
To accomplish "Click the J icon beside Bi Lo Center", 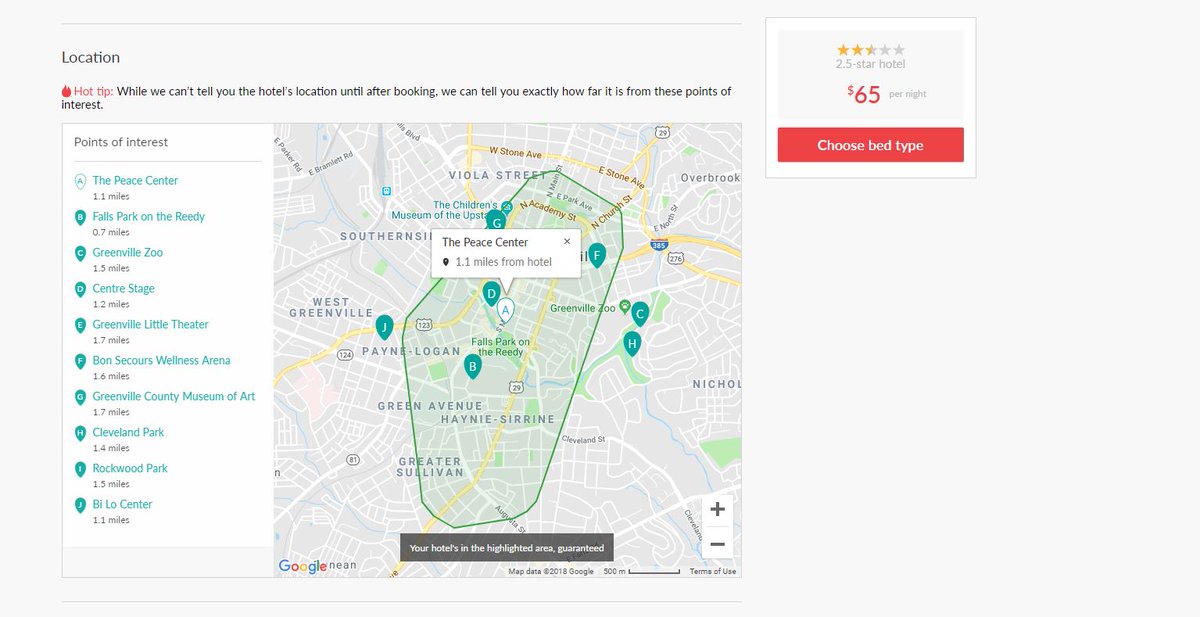I will (80, 505).
